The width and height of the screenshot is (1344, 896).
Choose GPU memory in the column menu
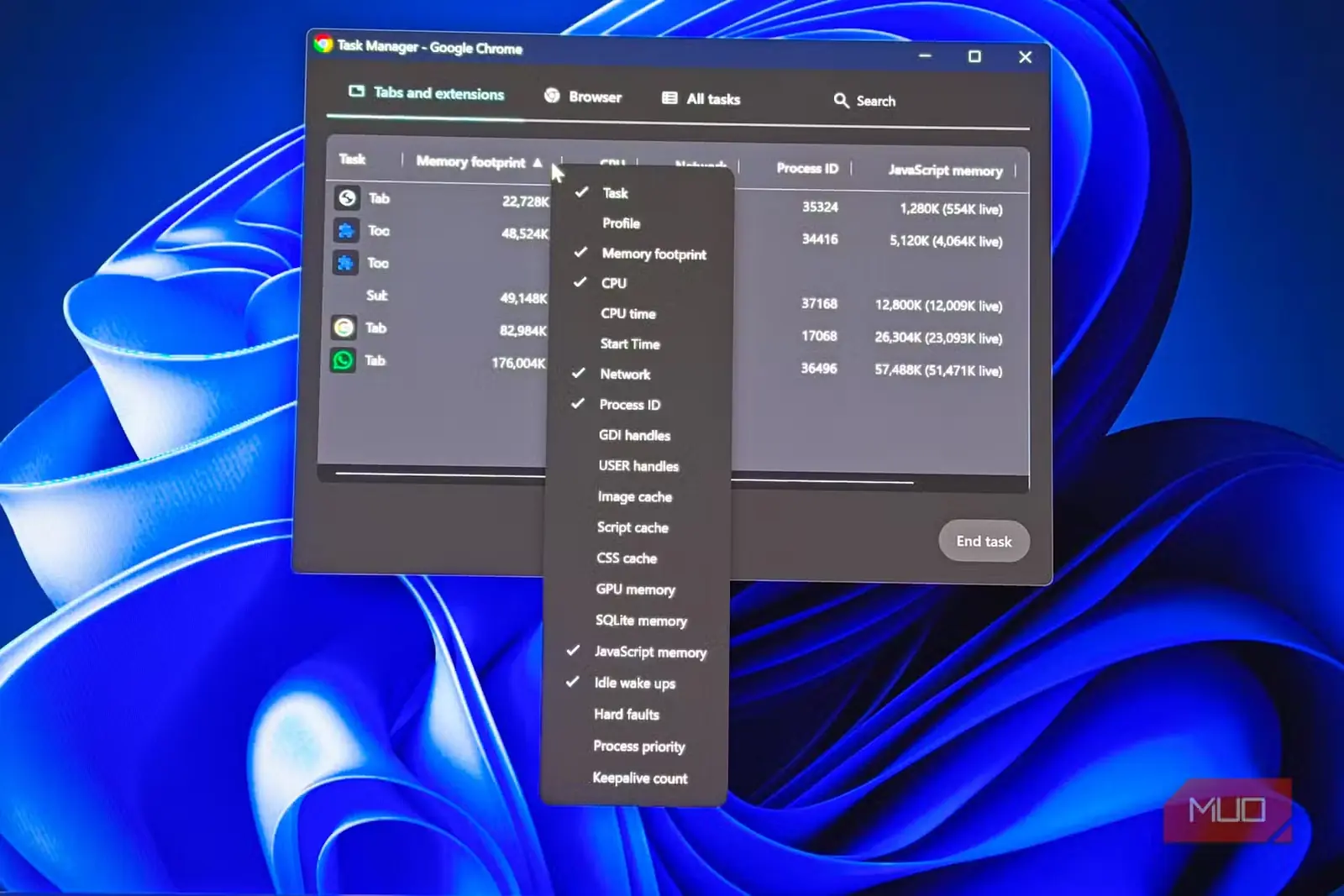click(637, 589)
